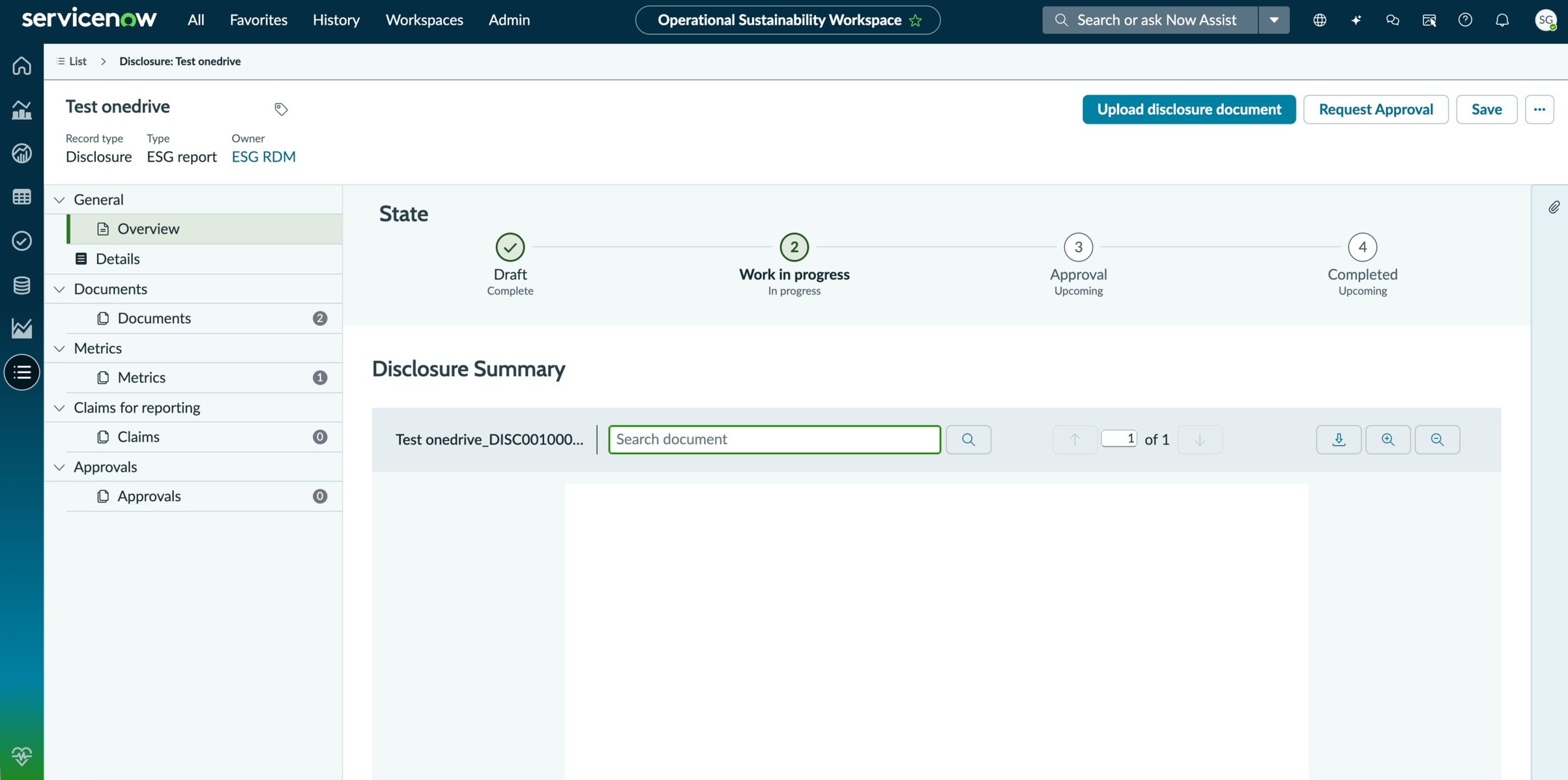Image resolution: width=1568 pixels, height=780 pixels.
Task: Open the sidebar discussions icon in header
Action: point(1429,20)
